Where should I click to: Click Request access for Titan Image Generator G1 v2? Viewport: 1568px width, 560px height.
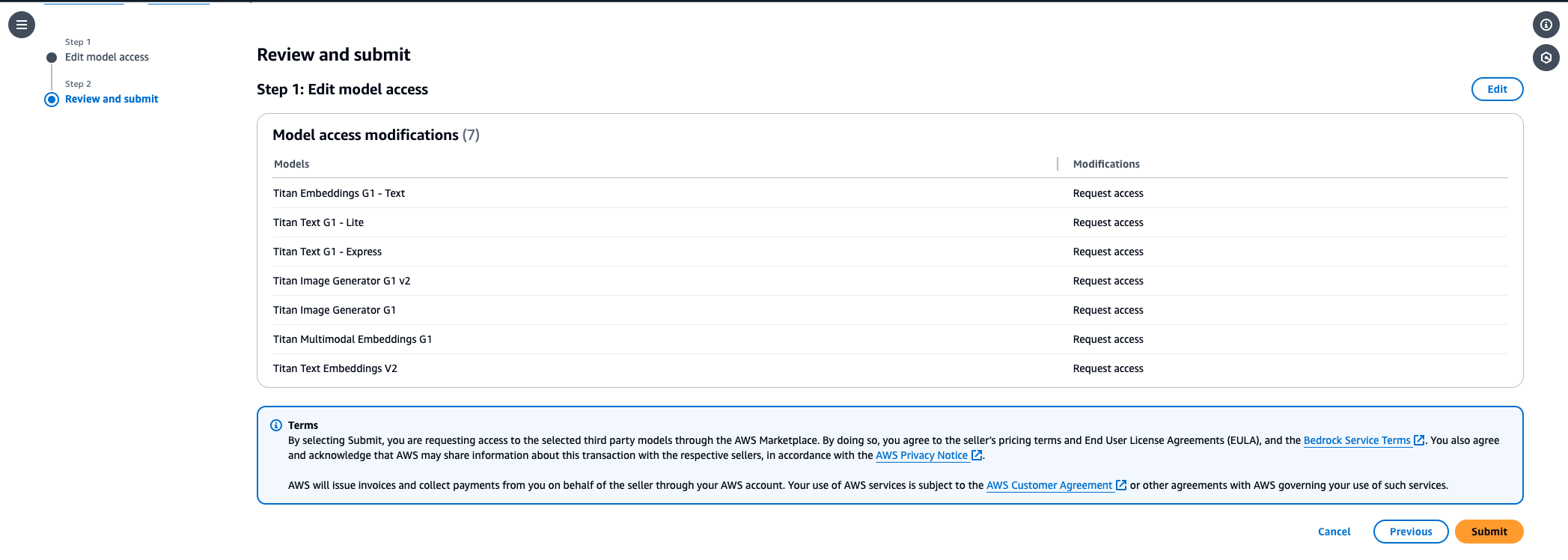[1108, 281]
